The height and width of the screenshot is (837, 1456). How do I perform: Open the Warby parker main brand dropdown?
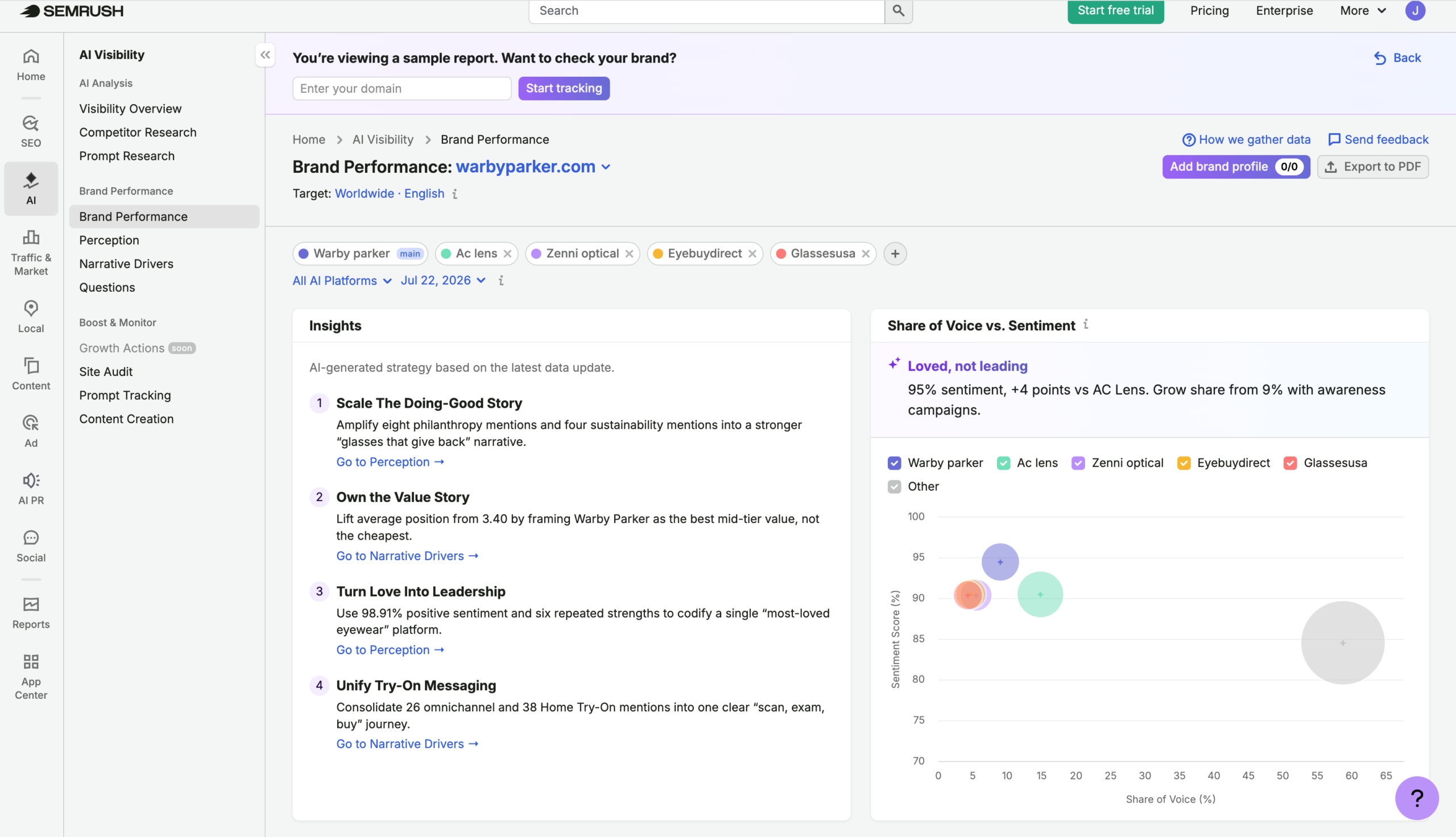click(361, 254)
